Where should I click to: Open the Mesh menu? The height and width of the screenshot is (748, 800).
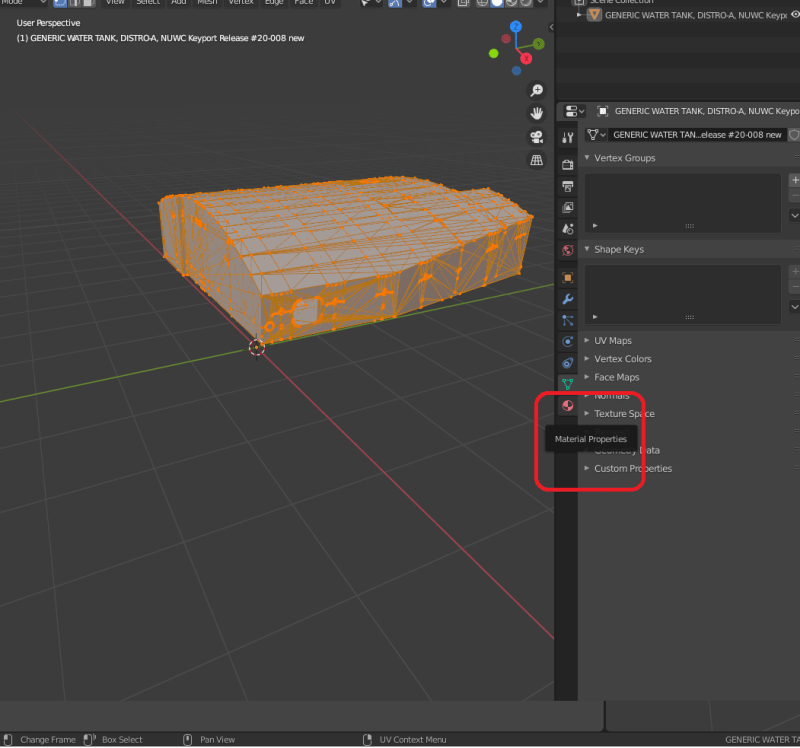[207, 4]
